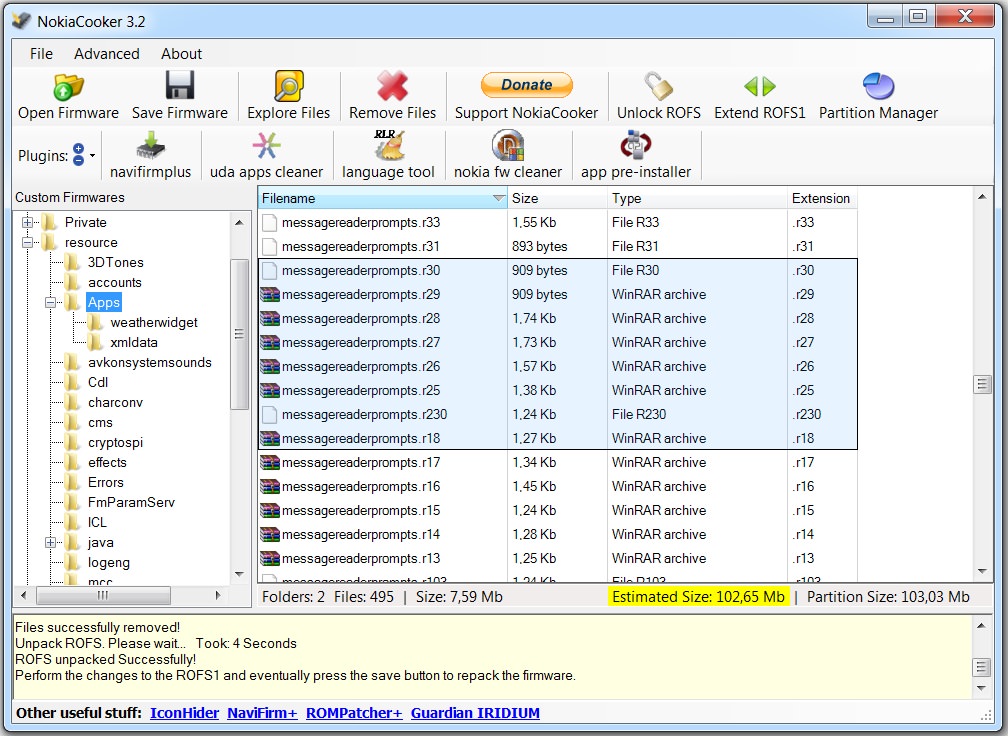This screenshot has width=1008, height=736.
Task: Expand the Private folder node
Action: pos(27,222)
